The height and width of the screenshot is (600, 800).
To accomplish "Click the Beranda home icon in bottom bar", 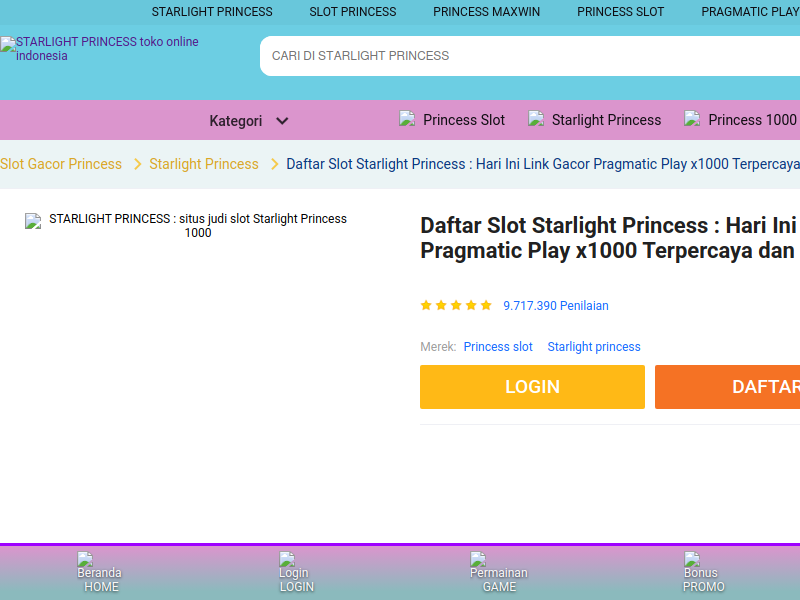I will [x=85, y=559].
